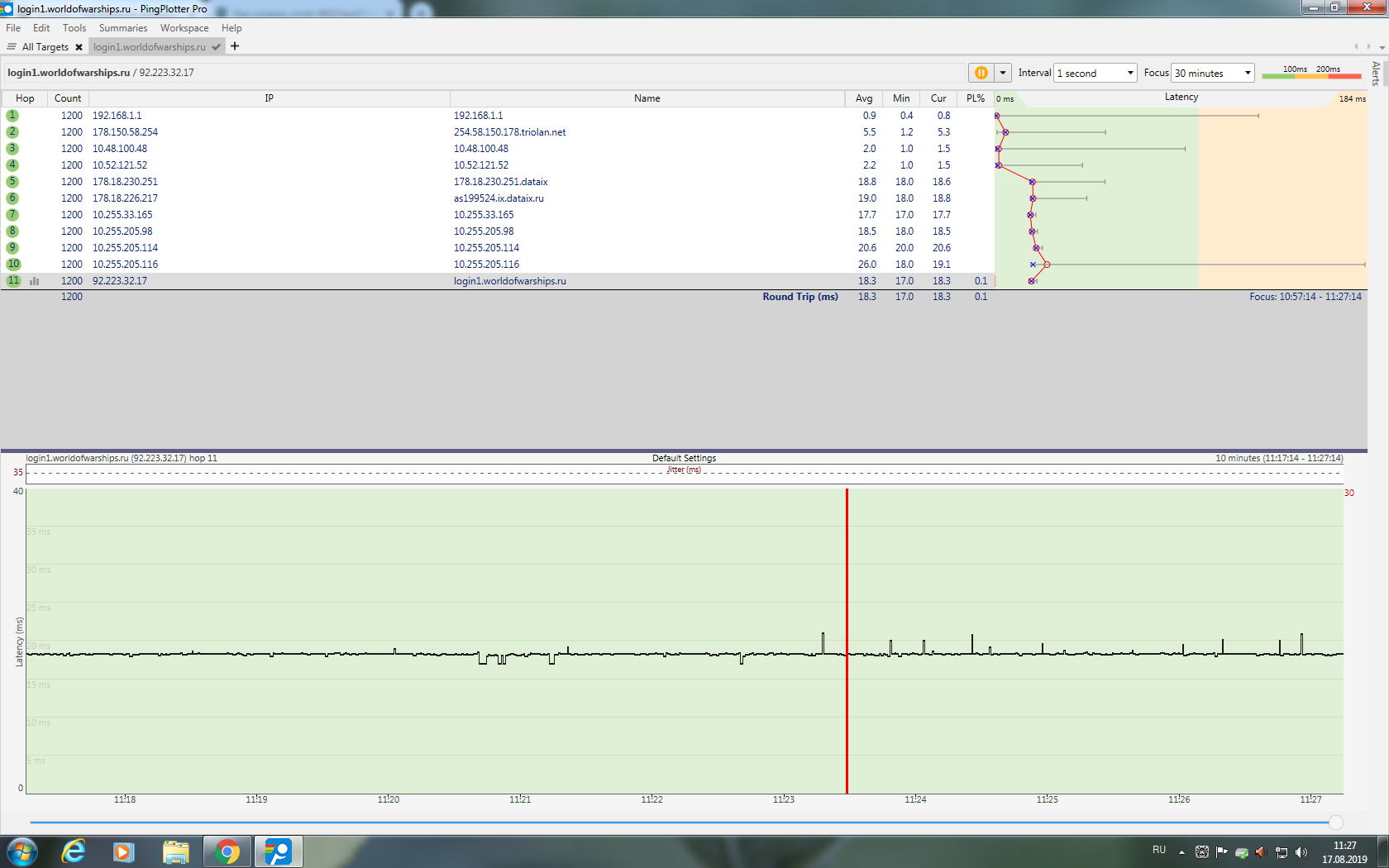1389x868 pixels.
Task: Select hop 5 green circle icon
Action: (12, 182)
